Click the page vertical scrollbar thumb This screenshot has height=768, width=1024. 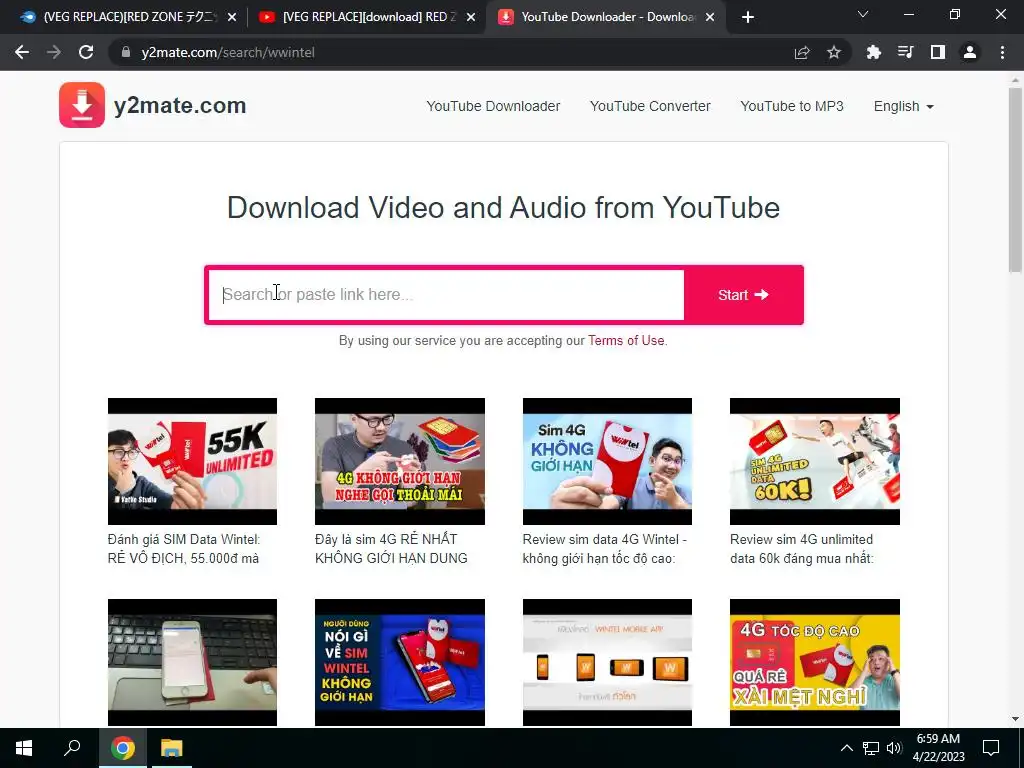point(1015,180)
